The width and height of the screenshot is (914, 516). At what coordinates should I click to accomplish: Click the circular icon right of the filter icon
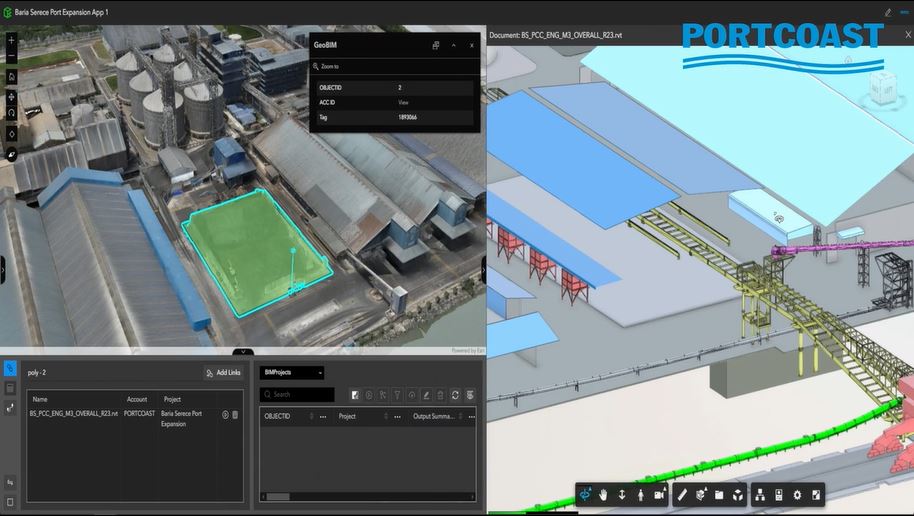click(412, 395)
